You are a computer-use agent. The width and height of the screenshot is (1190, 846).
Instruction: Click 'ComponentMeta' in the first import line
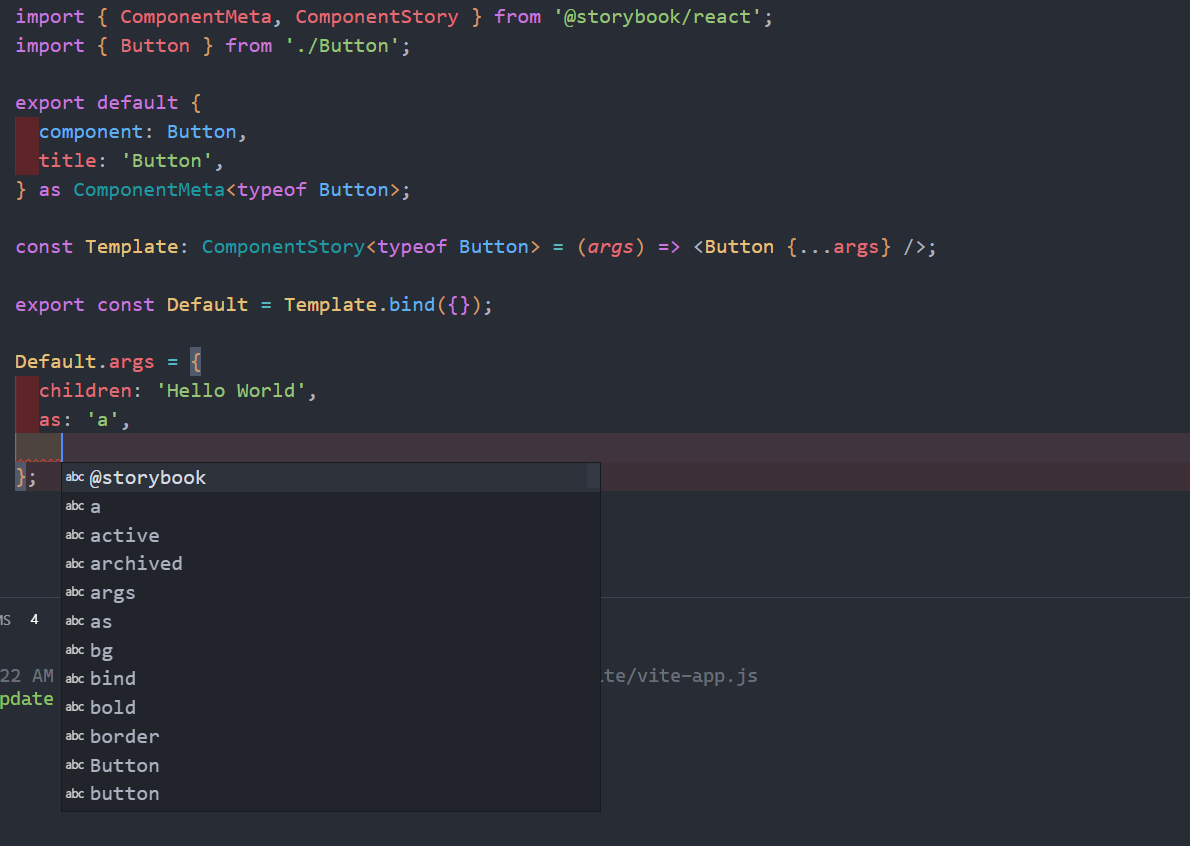coord(196,17)
